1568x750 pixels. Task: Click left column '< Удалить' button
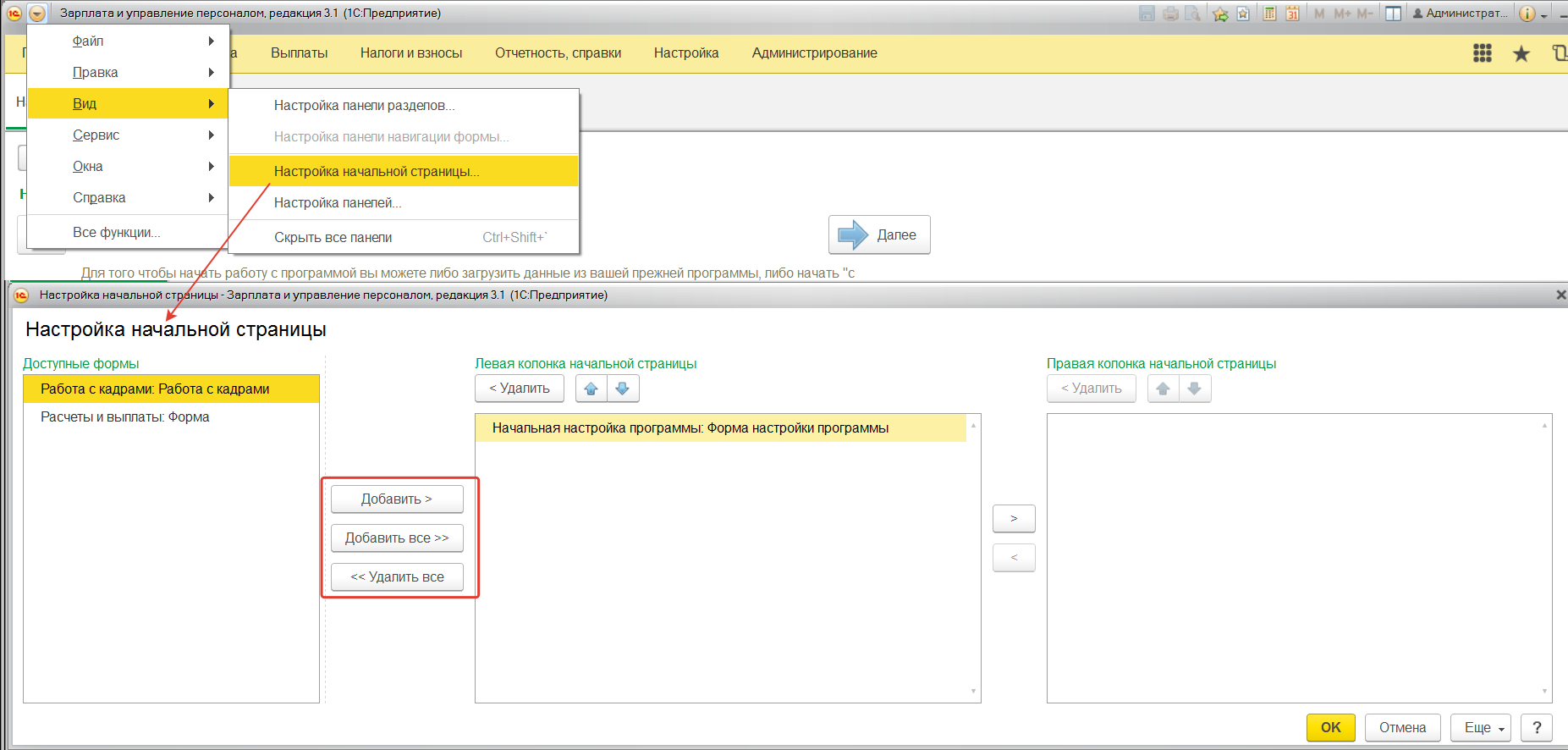pos(520,388)
